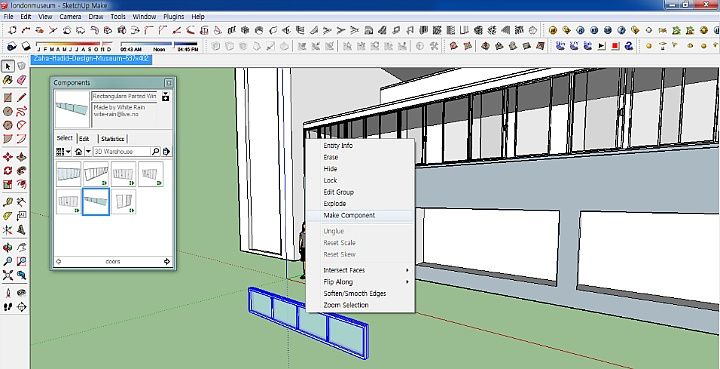Select the arrow Select tool
The width and height of the screenshot is (720, 369).
(x=8, y=67)
